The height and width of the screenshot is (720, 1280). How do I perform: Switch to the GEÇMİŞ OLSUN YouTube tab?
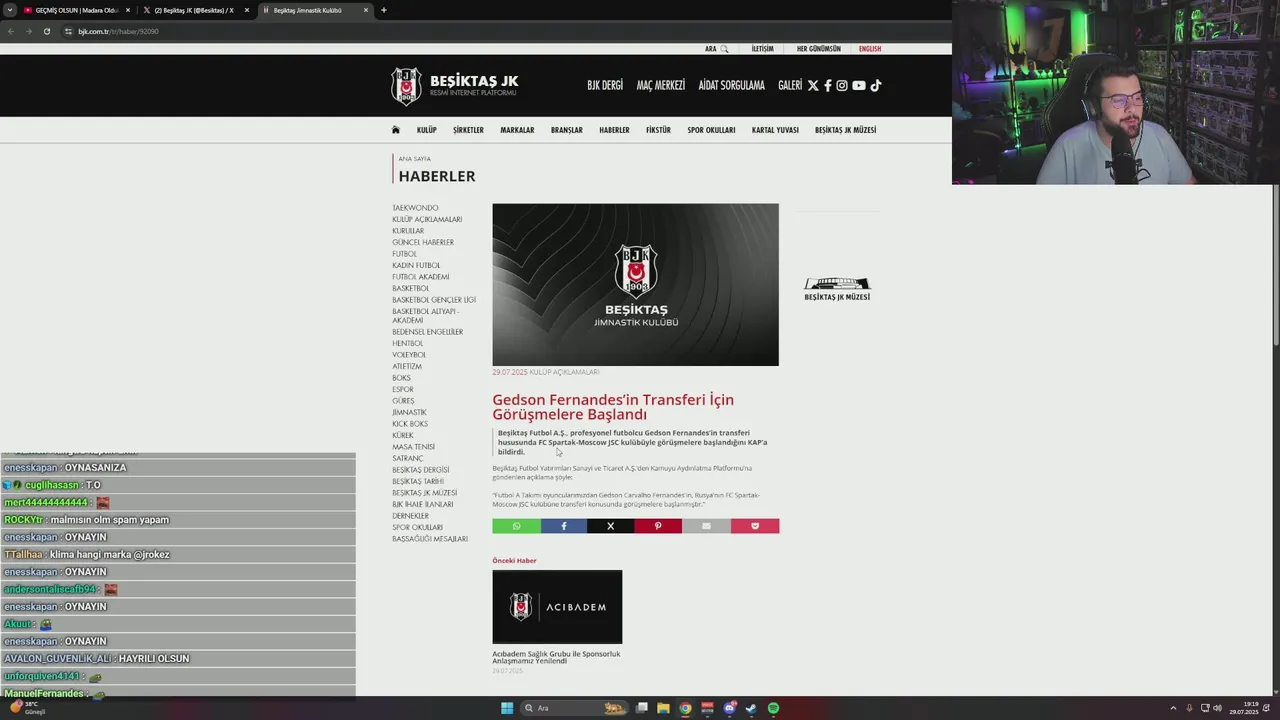77,10
